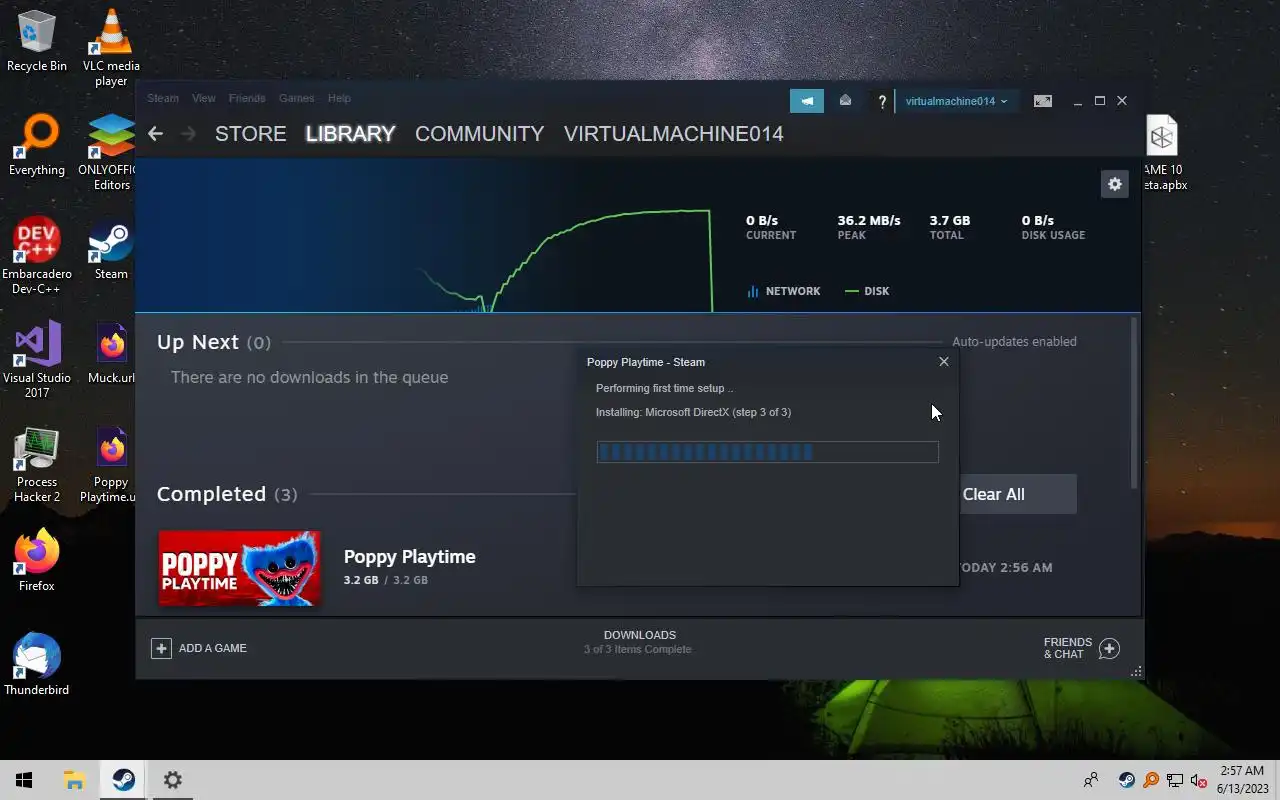The height and width of the screenshot is (800, 1280).
Task: Go to the LIBRARY tab
Action: pyautogui.click(x=350, y=133)
